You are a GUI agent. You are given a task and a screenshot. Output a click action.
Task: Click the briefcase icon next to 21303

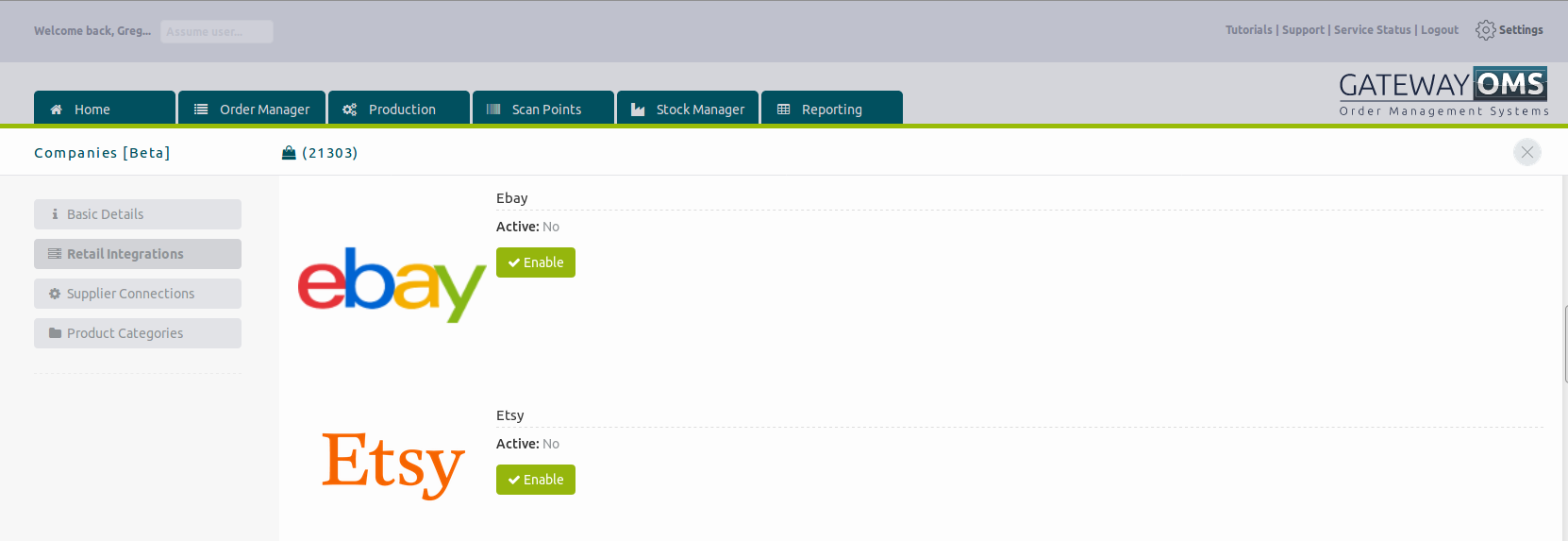click(x=289, y=153)
